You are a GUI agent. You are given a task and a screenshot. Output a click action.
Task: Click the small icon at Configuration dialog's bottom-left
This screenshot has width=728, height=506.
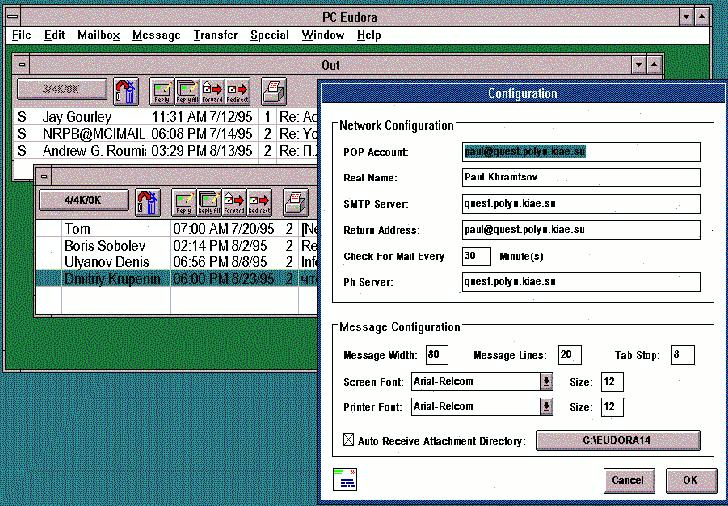click(345, 479)
